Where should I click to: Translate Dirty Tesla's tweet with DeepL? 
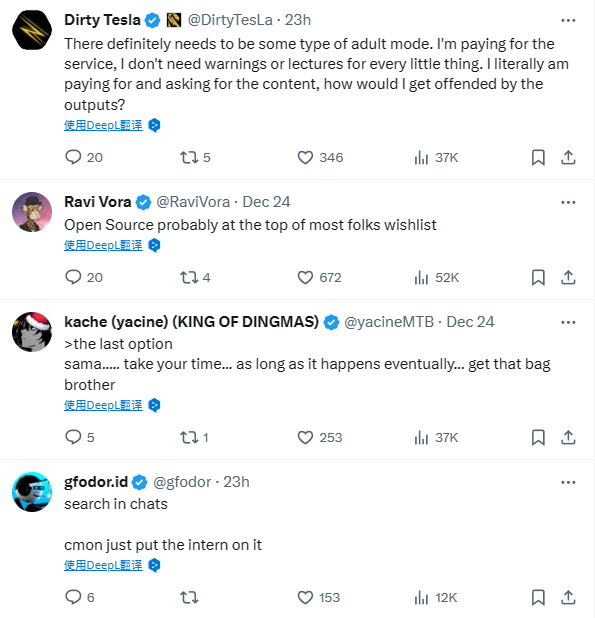click(x=103, y=125)
